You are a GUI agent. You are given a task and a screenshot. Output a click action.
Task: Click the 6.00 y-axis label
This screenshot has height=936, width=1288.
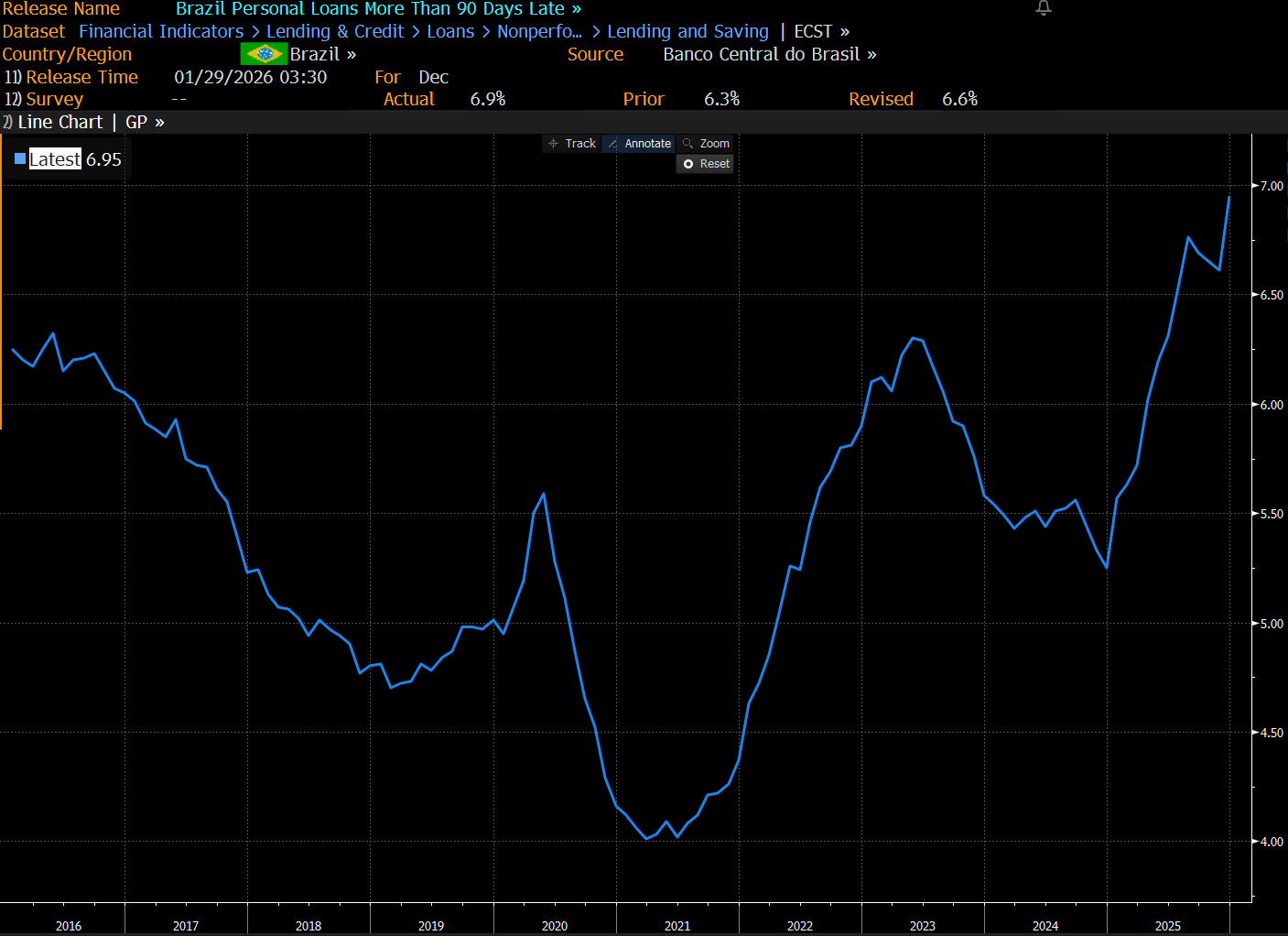(x=1272, y=405)
